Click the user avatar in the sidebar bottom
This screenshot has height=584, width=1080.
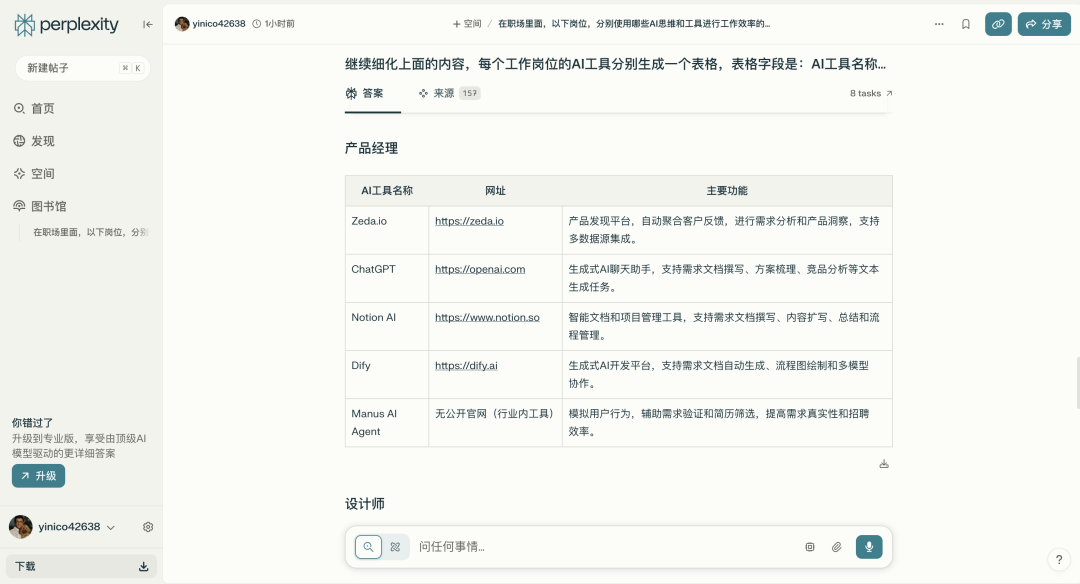pos(21,527)
